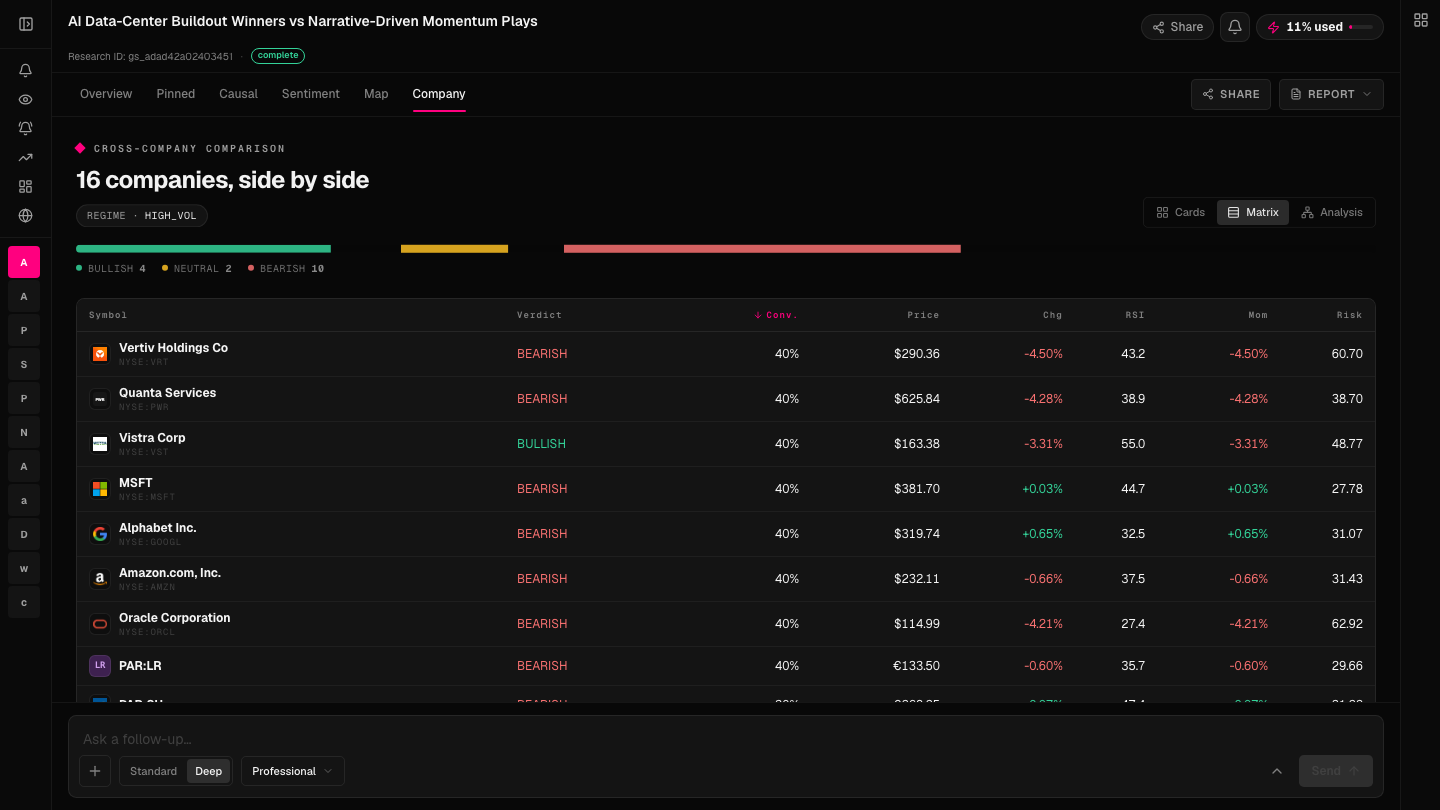Sort the table by RSI column
The width and height of the screenshot is (1440, 810).
coord(1134,315)
